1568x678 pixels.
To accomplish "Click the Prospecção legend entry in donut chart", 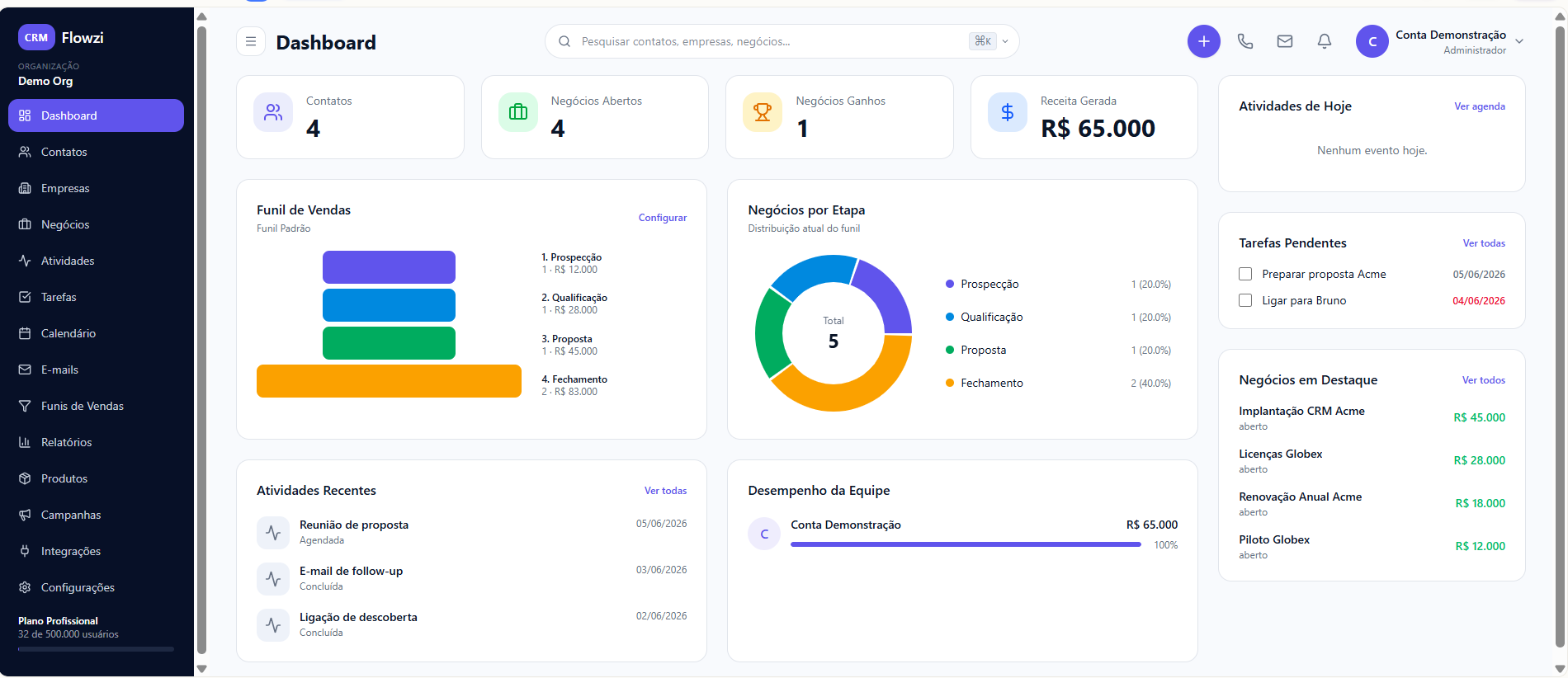I will [x=1058, y=284].
